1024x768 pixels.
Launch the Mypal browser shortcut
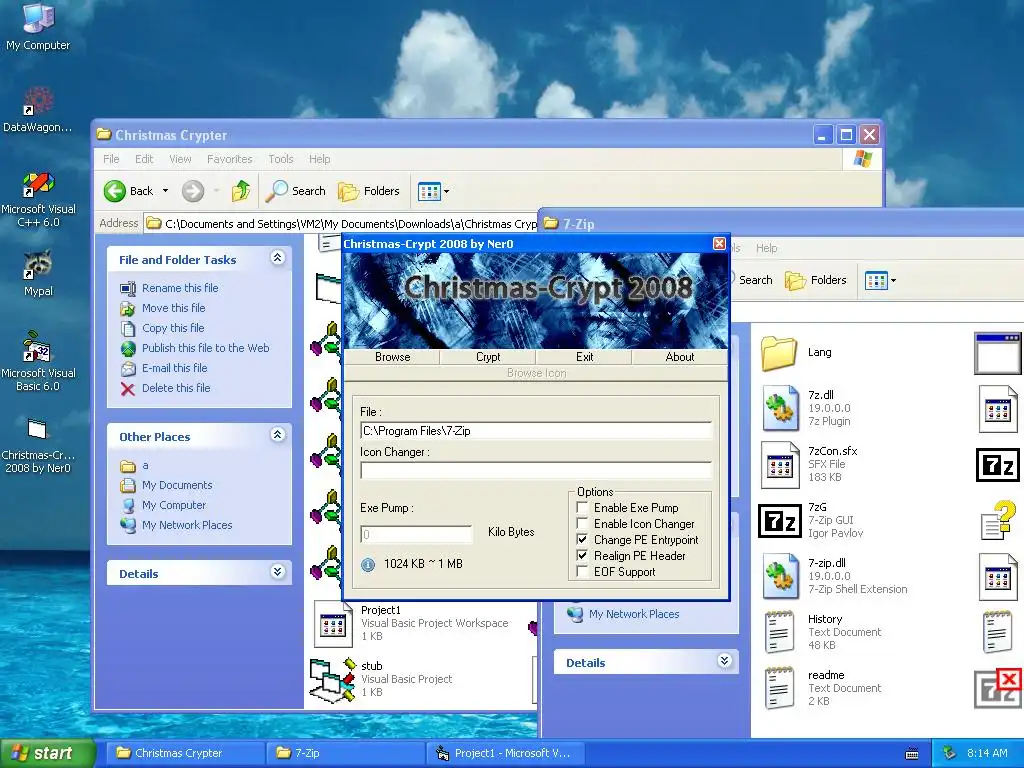pos(38,273)
